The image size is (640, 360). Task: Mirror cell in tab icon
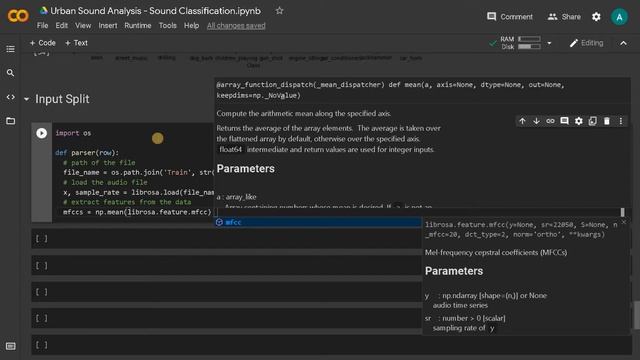click(x=593, y=121)
